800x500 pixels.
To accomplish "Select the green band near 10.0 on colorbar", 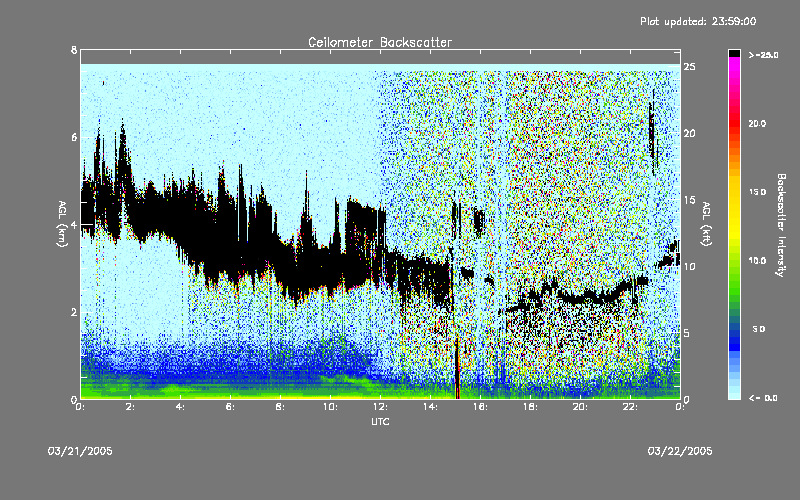I will pyautogui.click(x=734, y=261).
